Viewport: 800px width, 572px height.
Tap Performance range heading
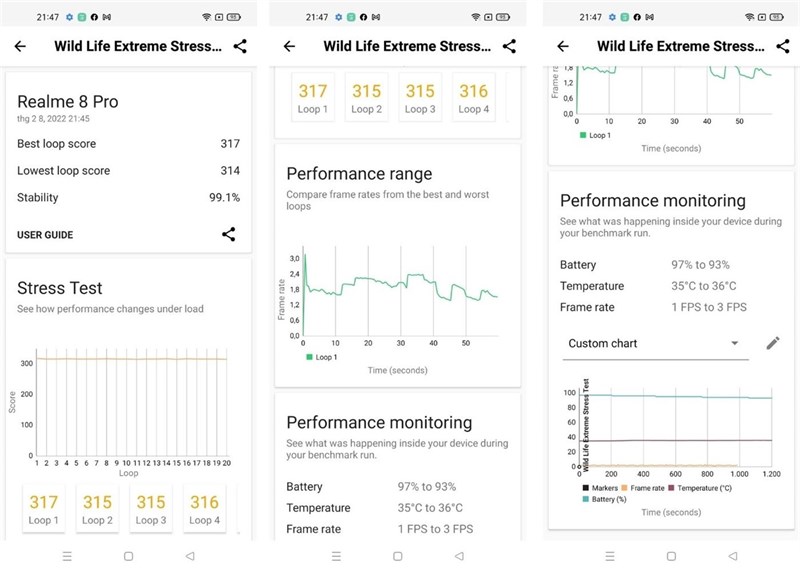point(359,173)
